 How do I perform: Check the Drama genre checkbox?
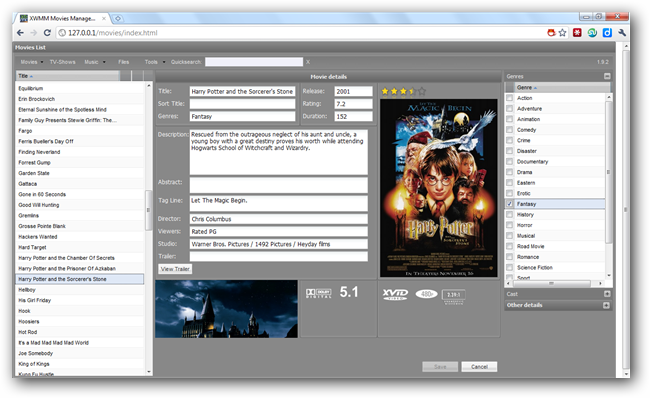click(509, 172)
